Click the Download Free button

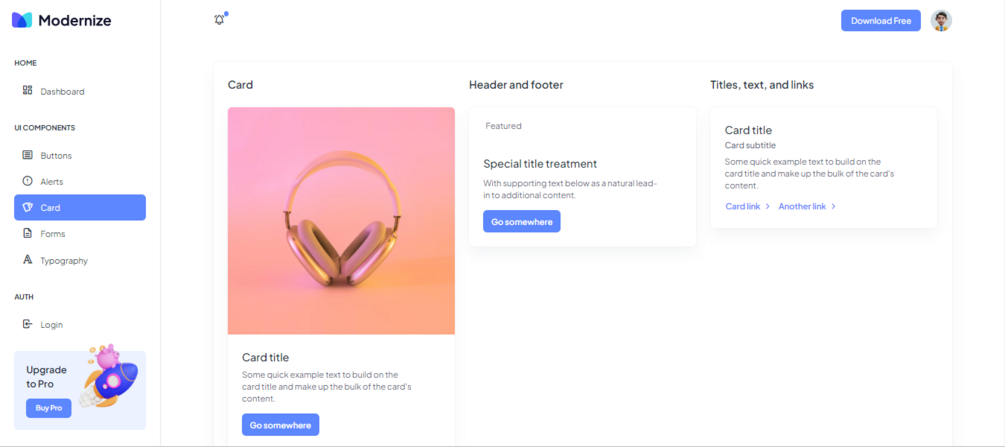click(881, 21)
